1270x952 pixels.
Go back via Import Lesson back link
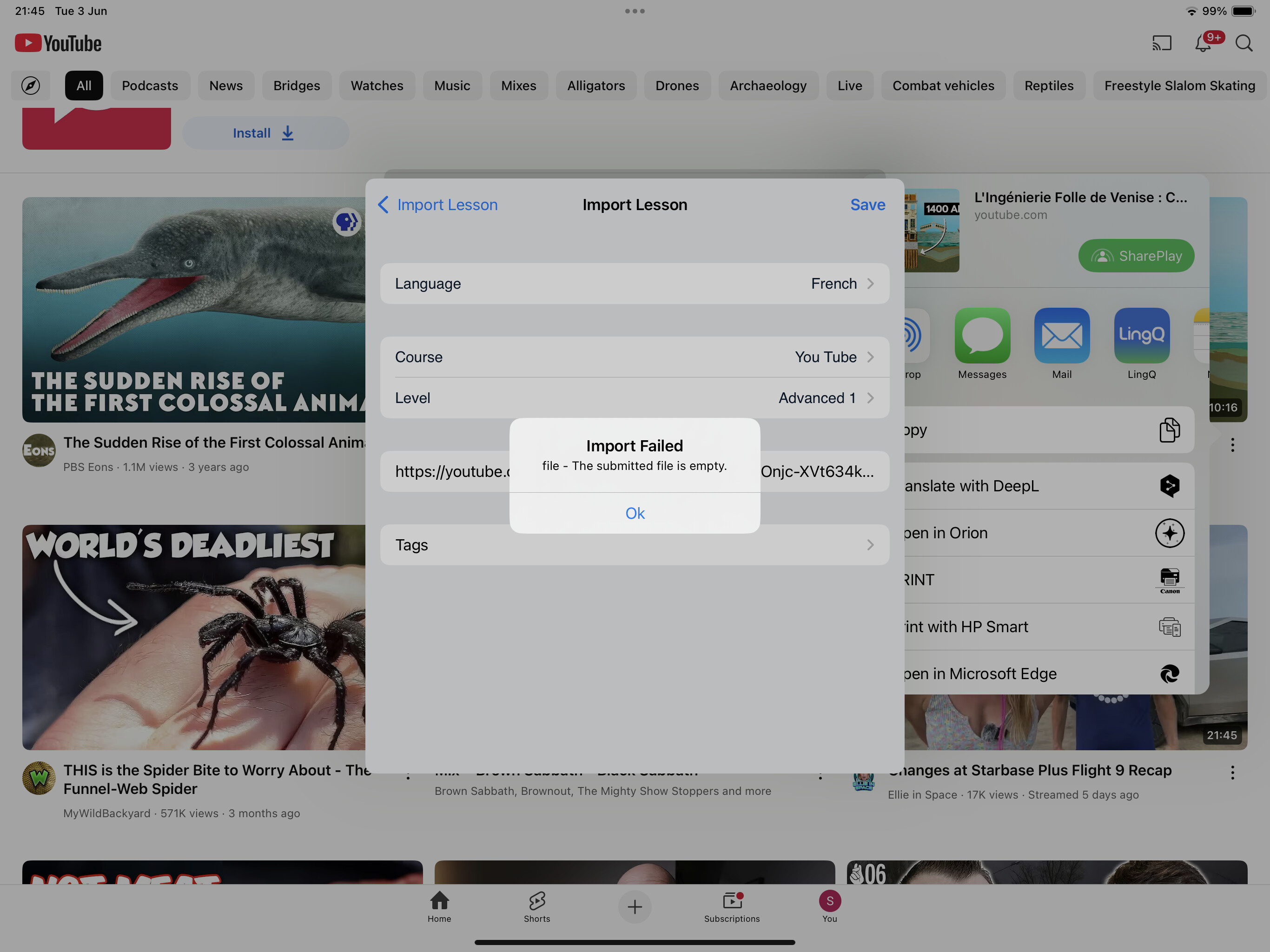tap(437, 205)
